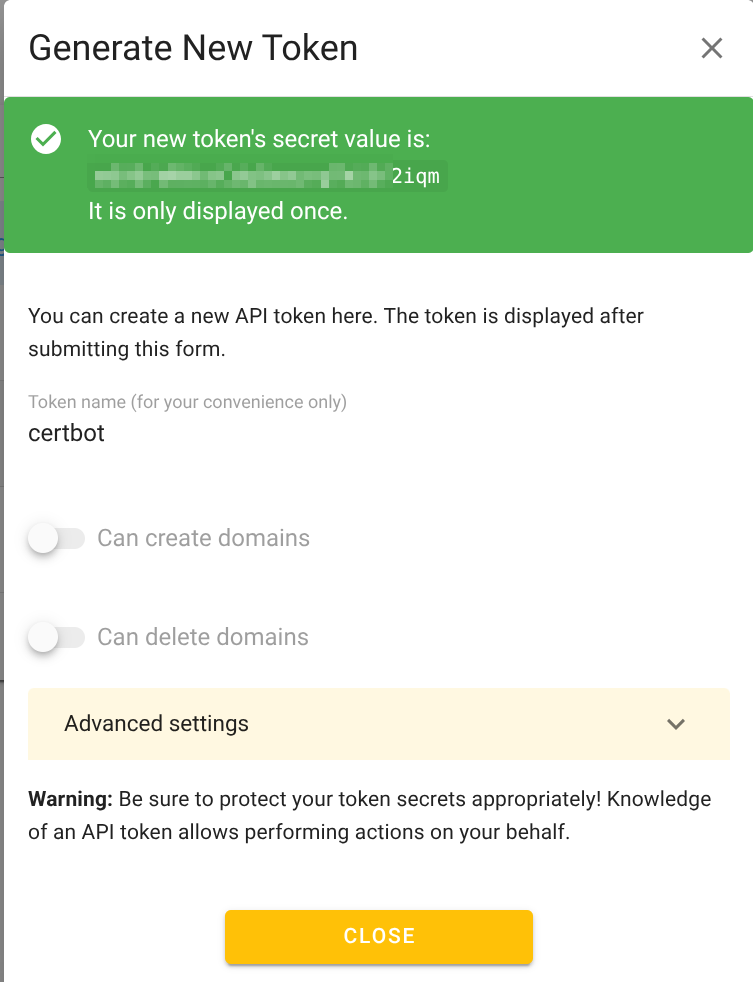This screenshot has height=982, width=753.
Task: Click the bold 'Warning:' text
Action: (70, 799)
